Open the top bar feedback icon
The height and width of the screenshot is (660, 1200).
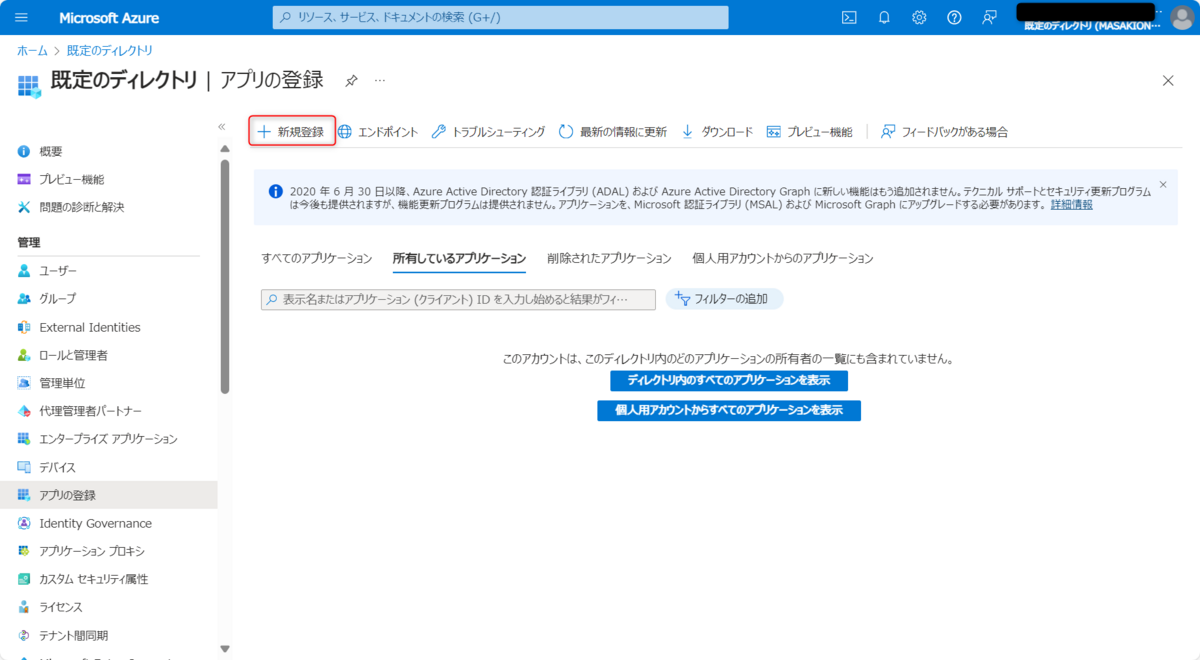989,17
